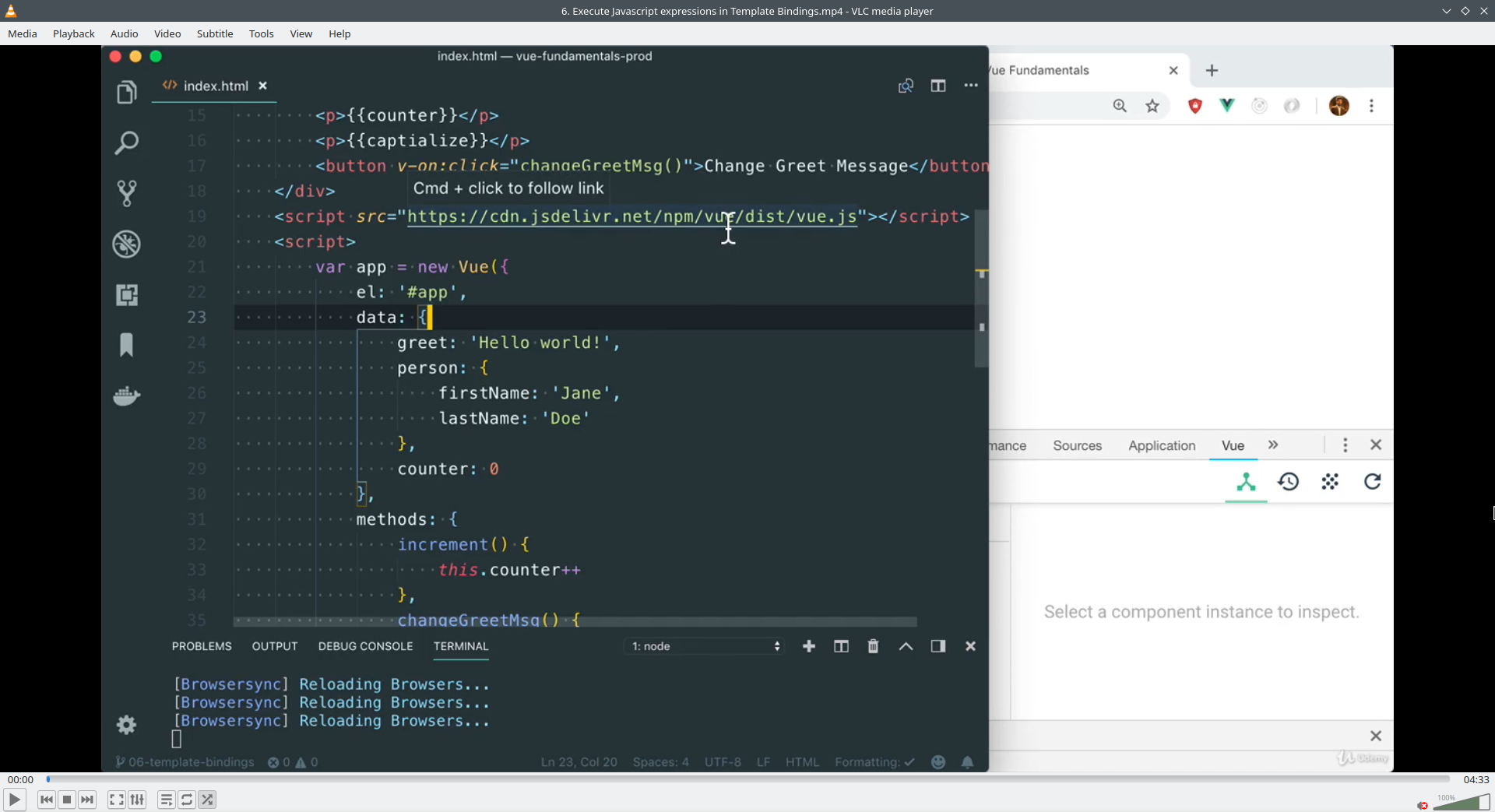Click the VLC seek bar
1495x812 pixels.
coord(748,779)
